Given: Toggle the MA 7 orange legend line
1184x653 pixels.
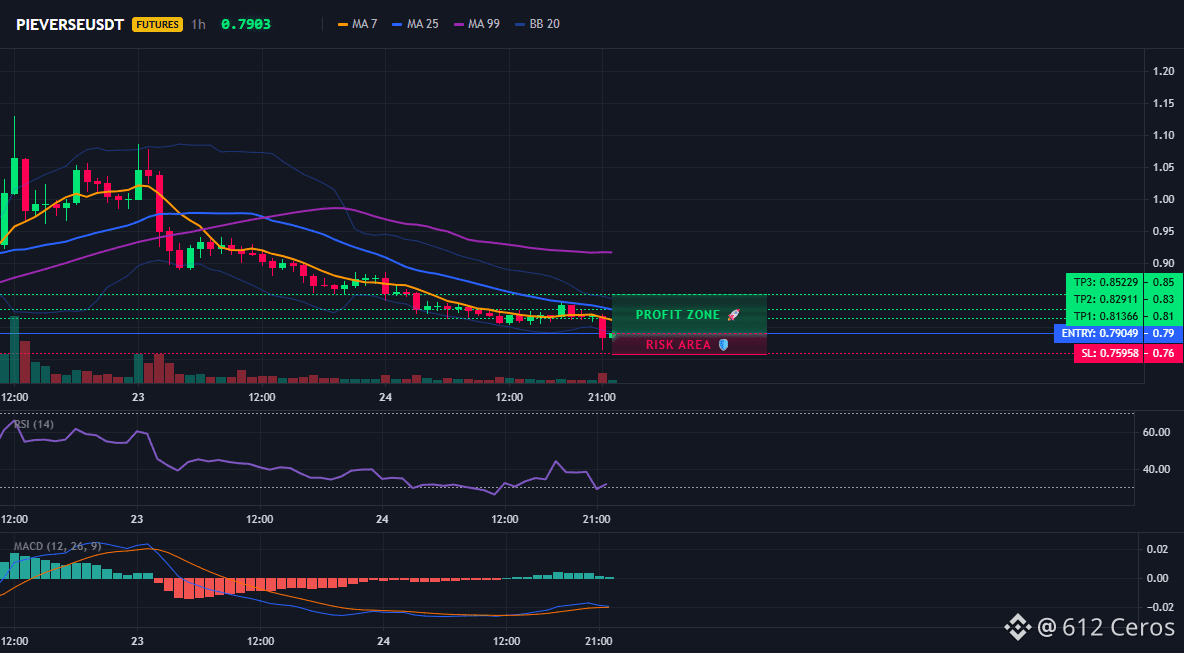Looking at the screenshot, I should tap(357, 24).
